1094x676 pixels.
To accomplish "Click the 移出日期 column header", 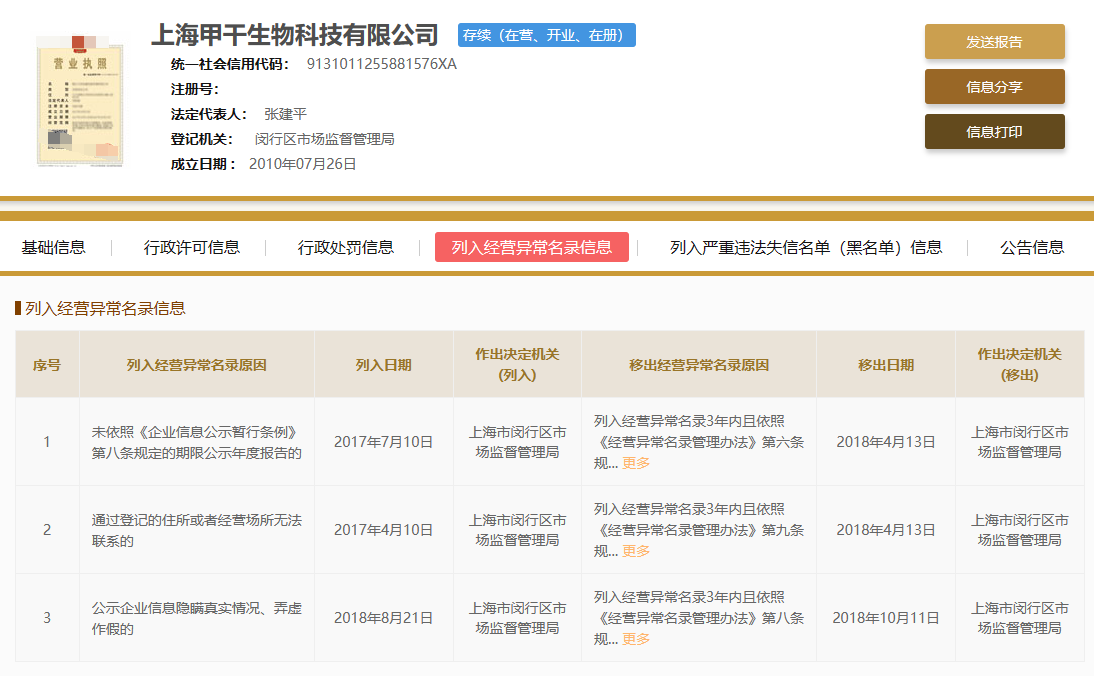I will [x=885, y=365].
